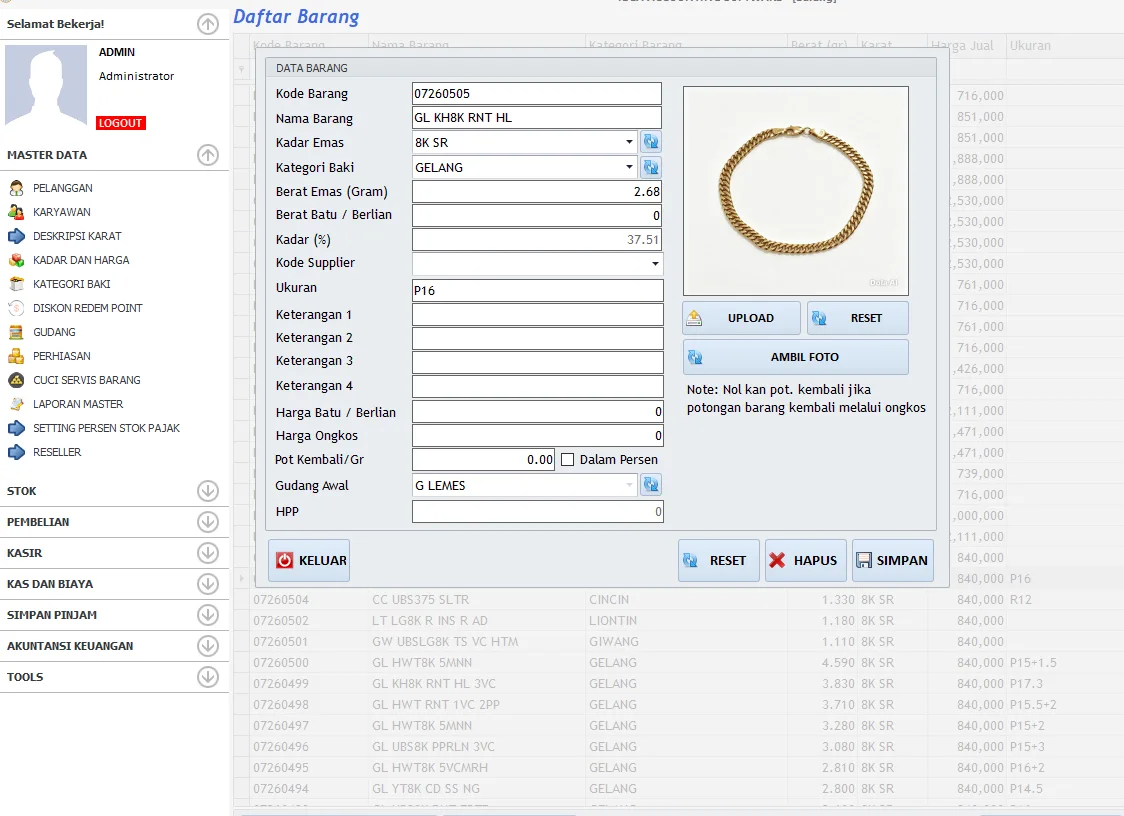Expand the SIMPAN PINJAM arrow
The height and width of the screenshot is (816, 1124).
click(208, 615)
